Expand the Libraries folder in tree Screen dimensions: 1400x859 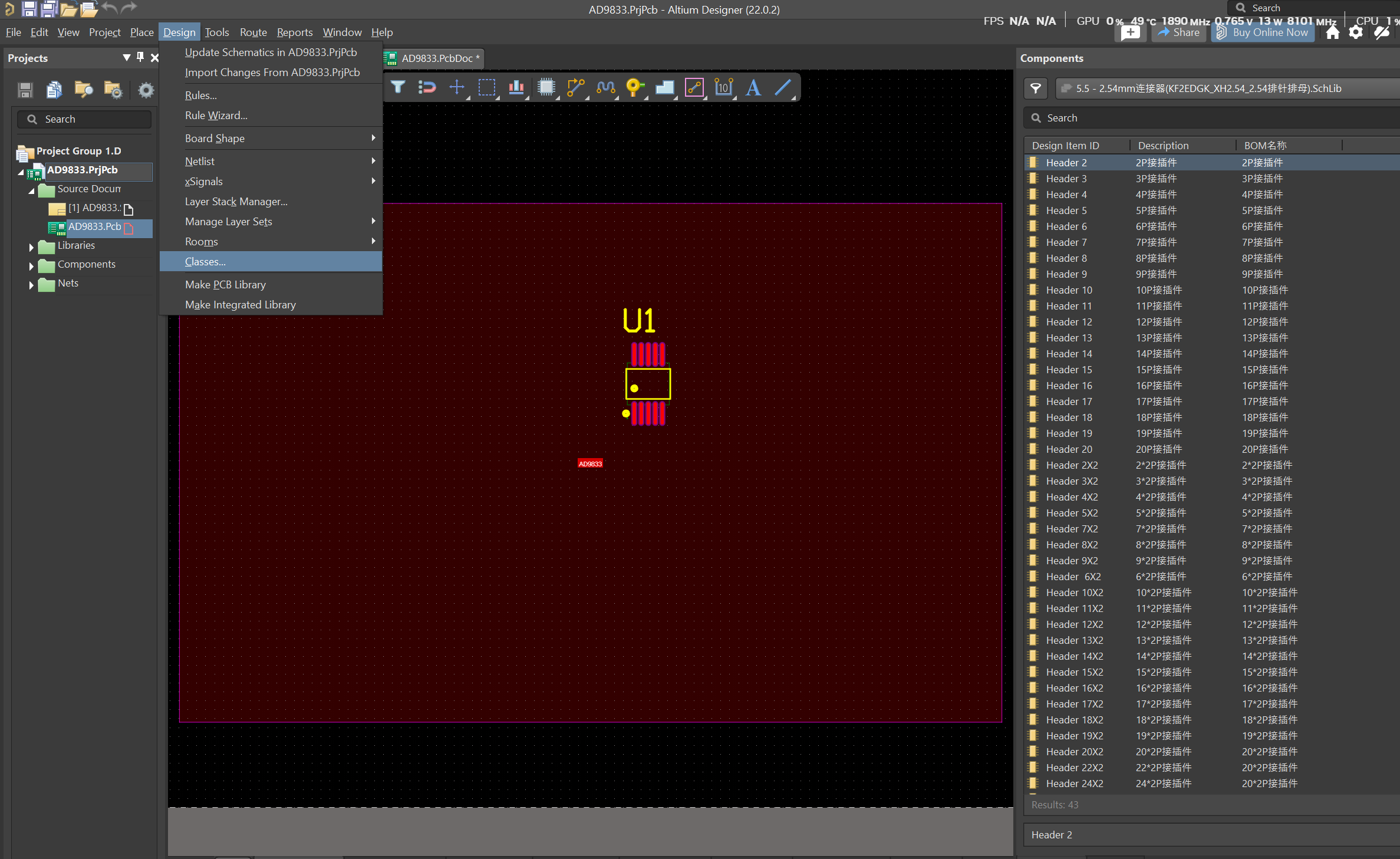[31, 247]
